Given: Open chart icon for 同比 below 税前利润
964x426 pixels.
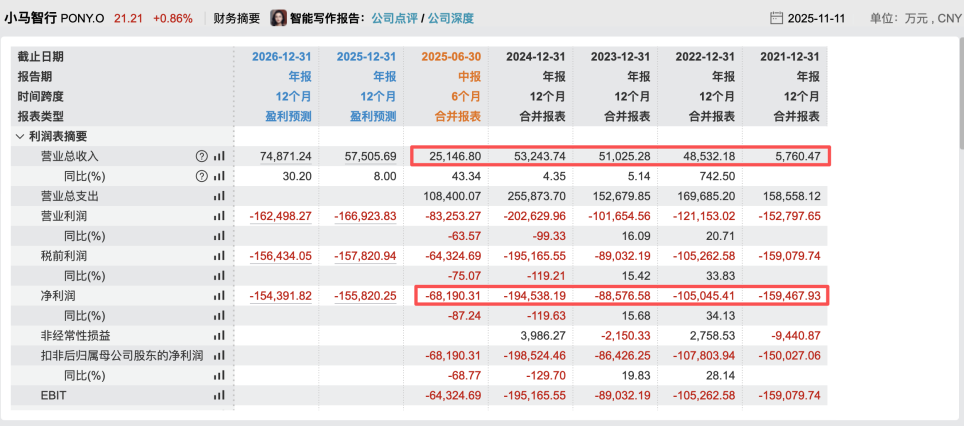Looking at the screenshot, I should click(x=219, y=276).
